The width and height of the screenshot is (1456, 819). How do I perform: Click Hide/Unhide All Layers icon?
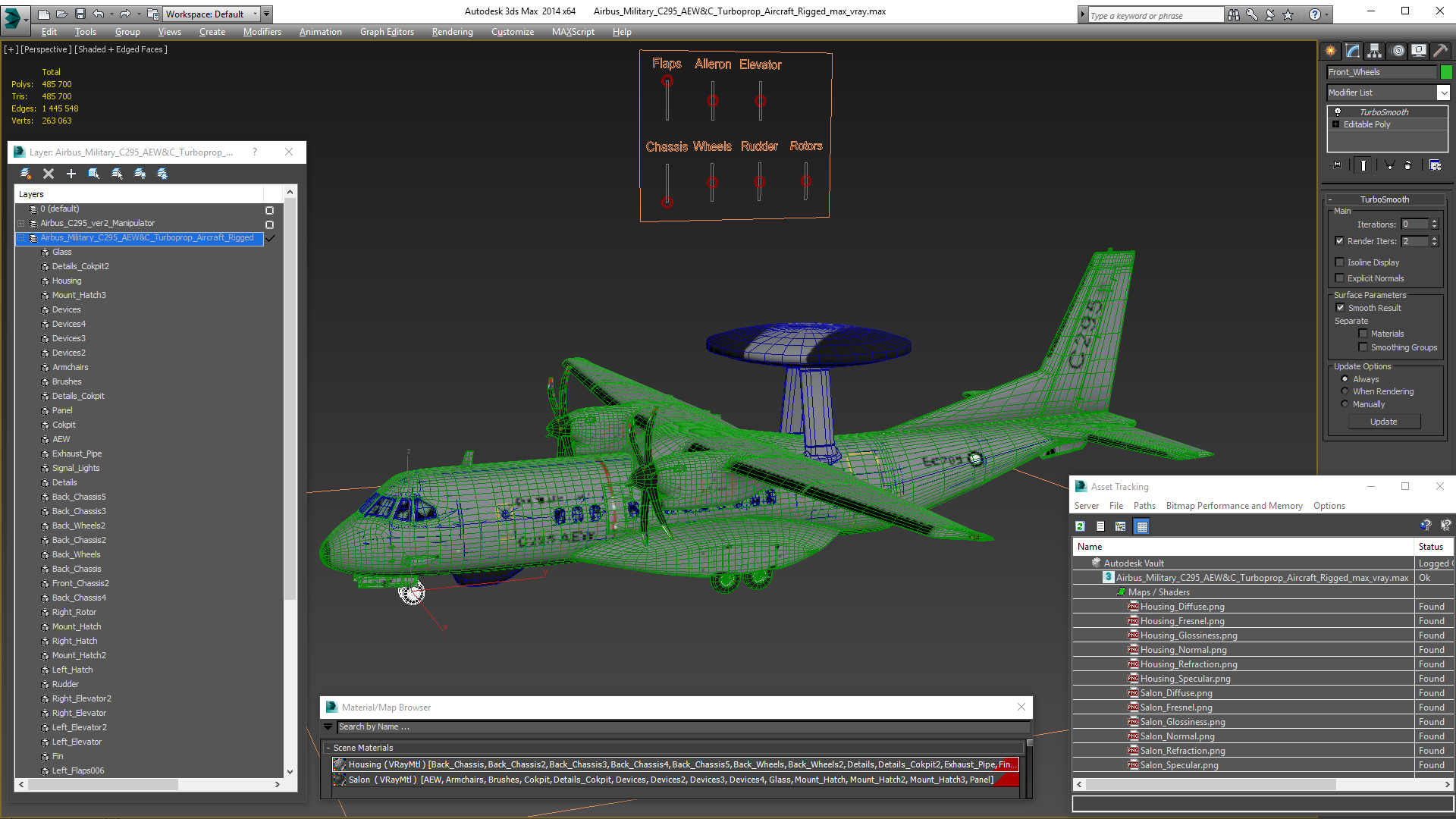tap(140, 174)
